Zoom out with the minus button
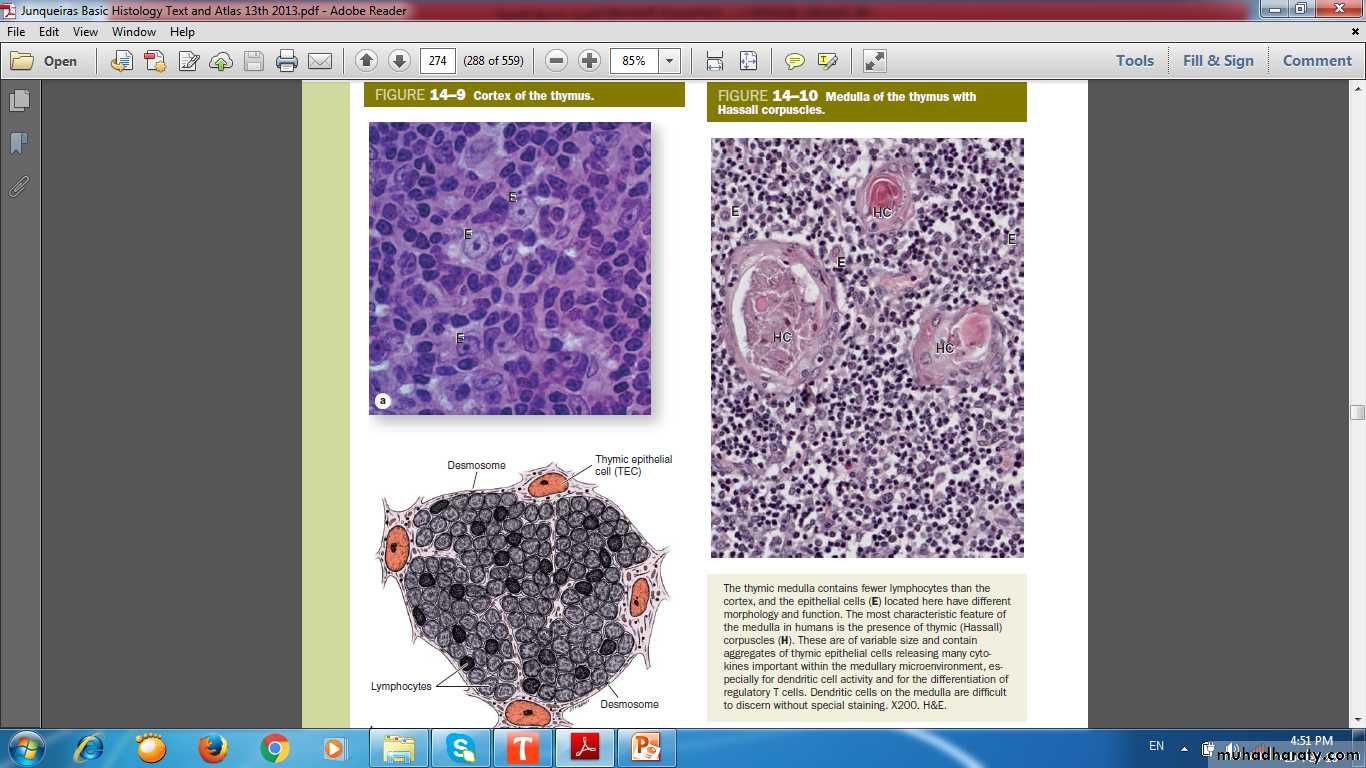Screen dimensions: 1366x768 tap(557, 61)
